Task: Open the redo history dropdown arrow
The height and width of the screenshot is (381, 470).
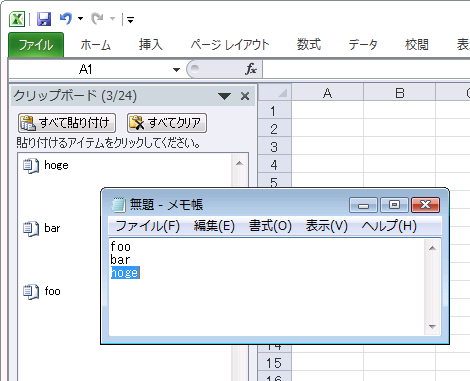Action: pyautogui.click(x=112, y=19)
